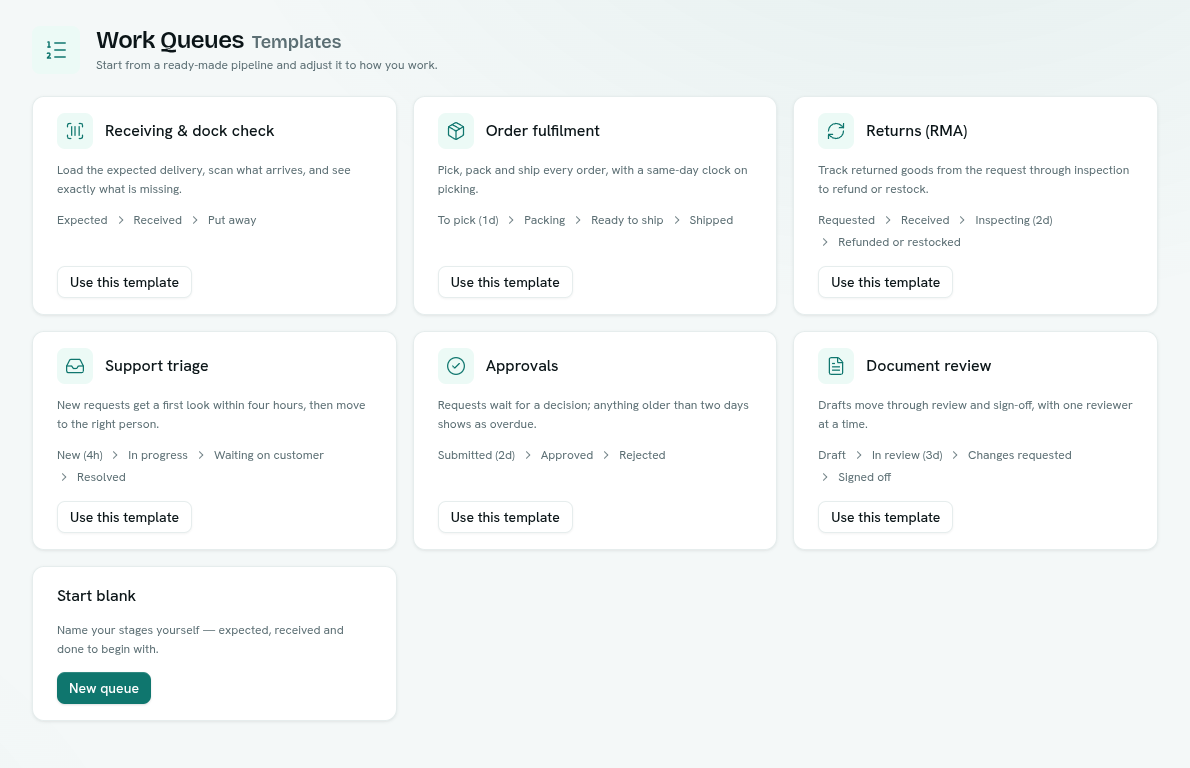Click the "In progress" stage label
The width and height of the screenshot is (1190, 768).
point(158,455)
